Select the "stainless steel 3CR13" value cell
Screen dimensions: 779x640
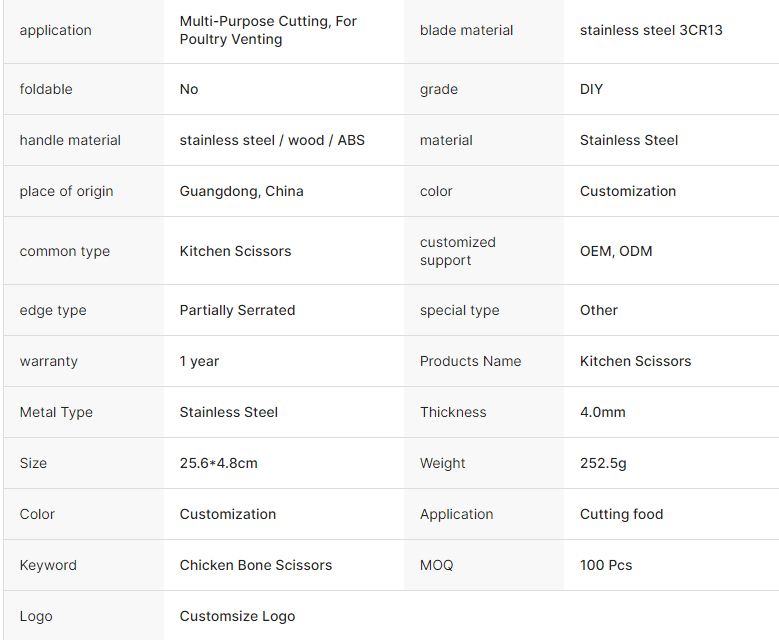pos(651,31)
